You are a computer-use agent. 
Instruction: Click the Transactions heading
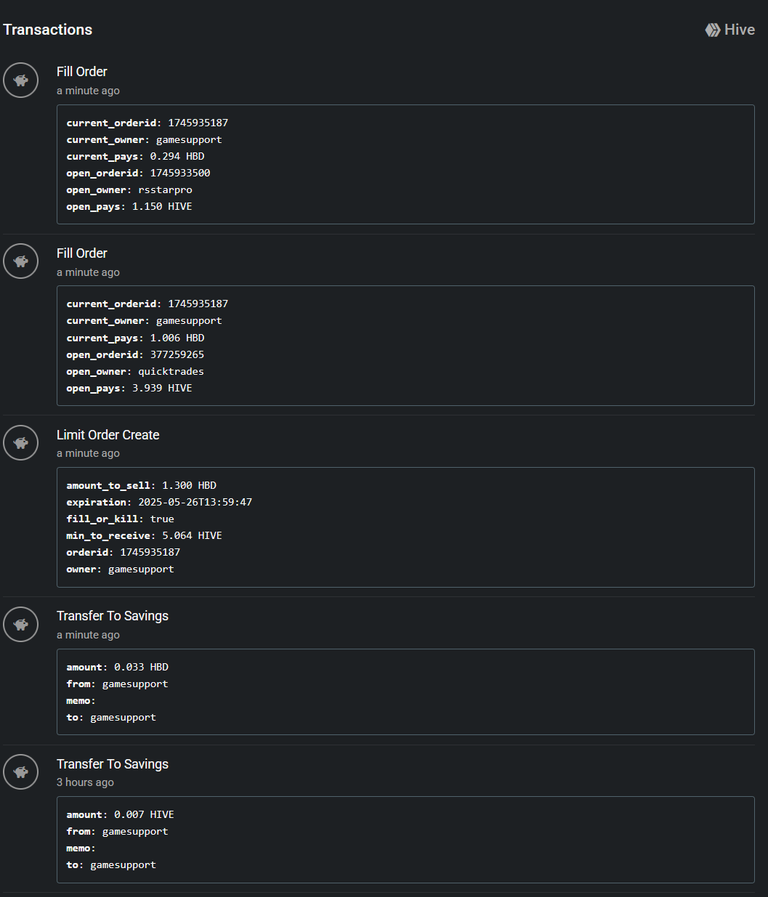pyautogui.click(x=47, y=30)
